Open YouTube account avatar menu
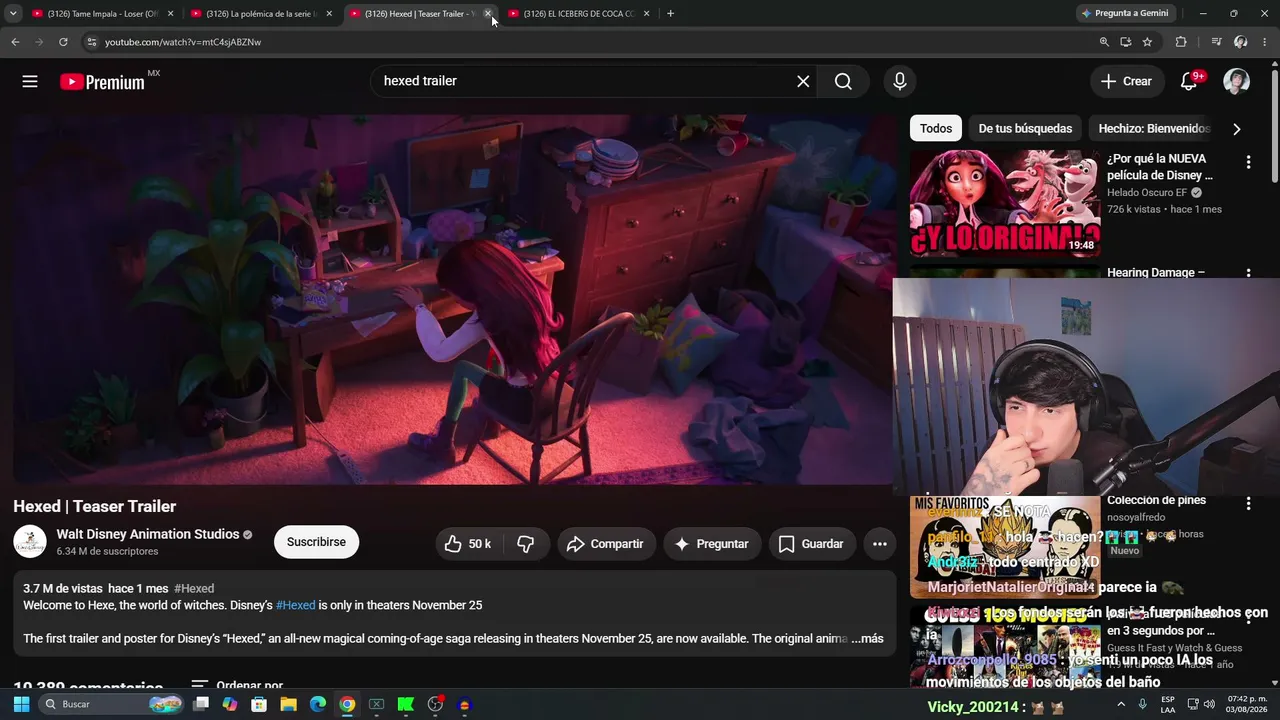This screenshot has height=720, width=1280. pos(1237,81)
